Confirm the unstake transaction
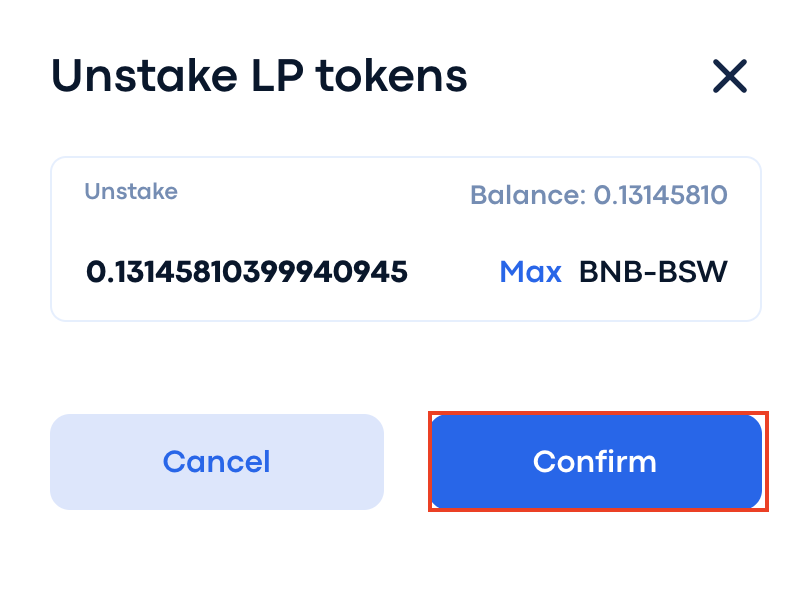The height and width of the screenshot is (610, 808). (596, 461)
